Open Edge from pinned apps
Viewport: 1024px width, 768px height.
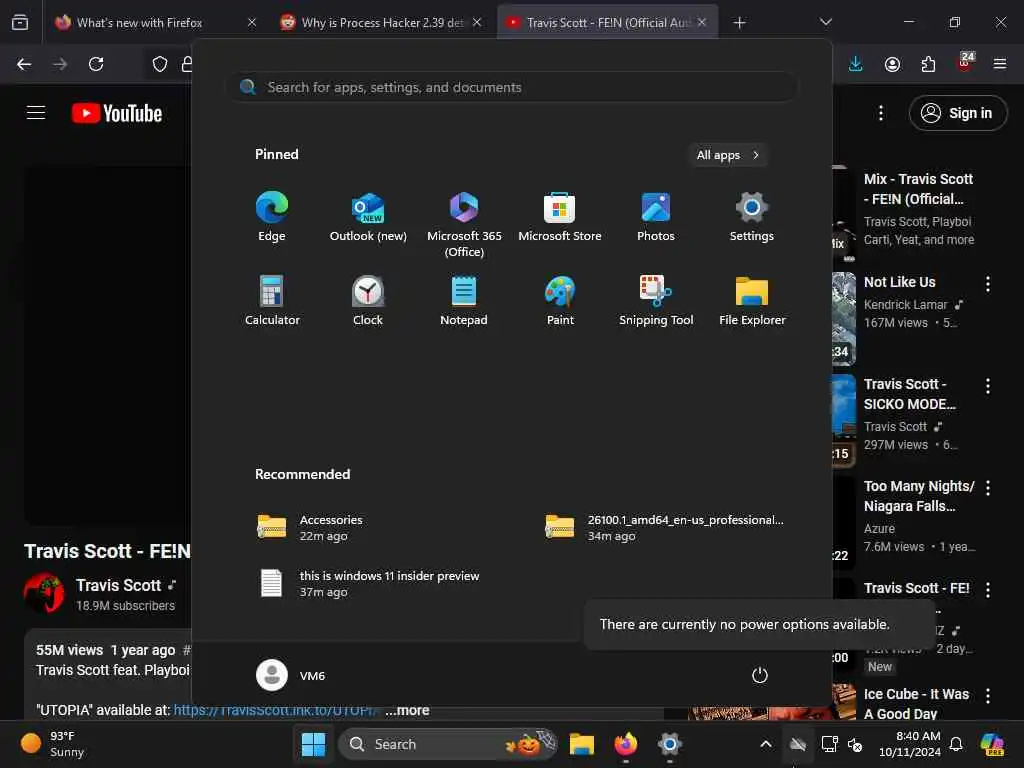(272, 217)
